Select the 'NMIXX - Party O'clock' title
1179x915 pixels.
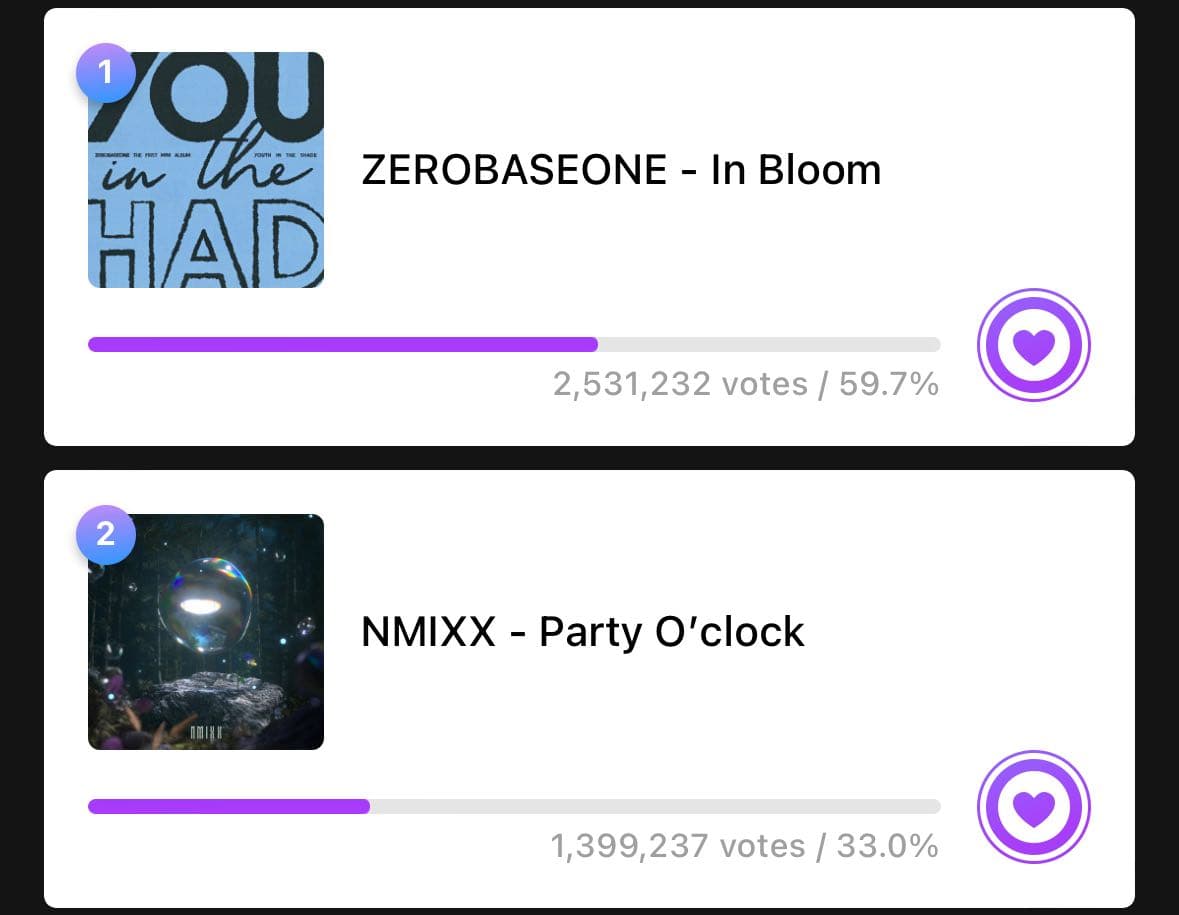582,632
